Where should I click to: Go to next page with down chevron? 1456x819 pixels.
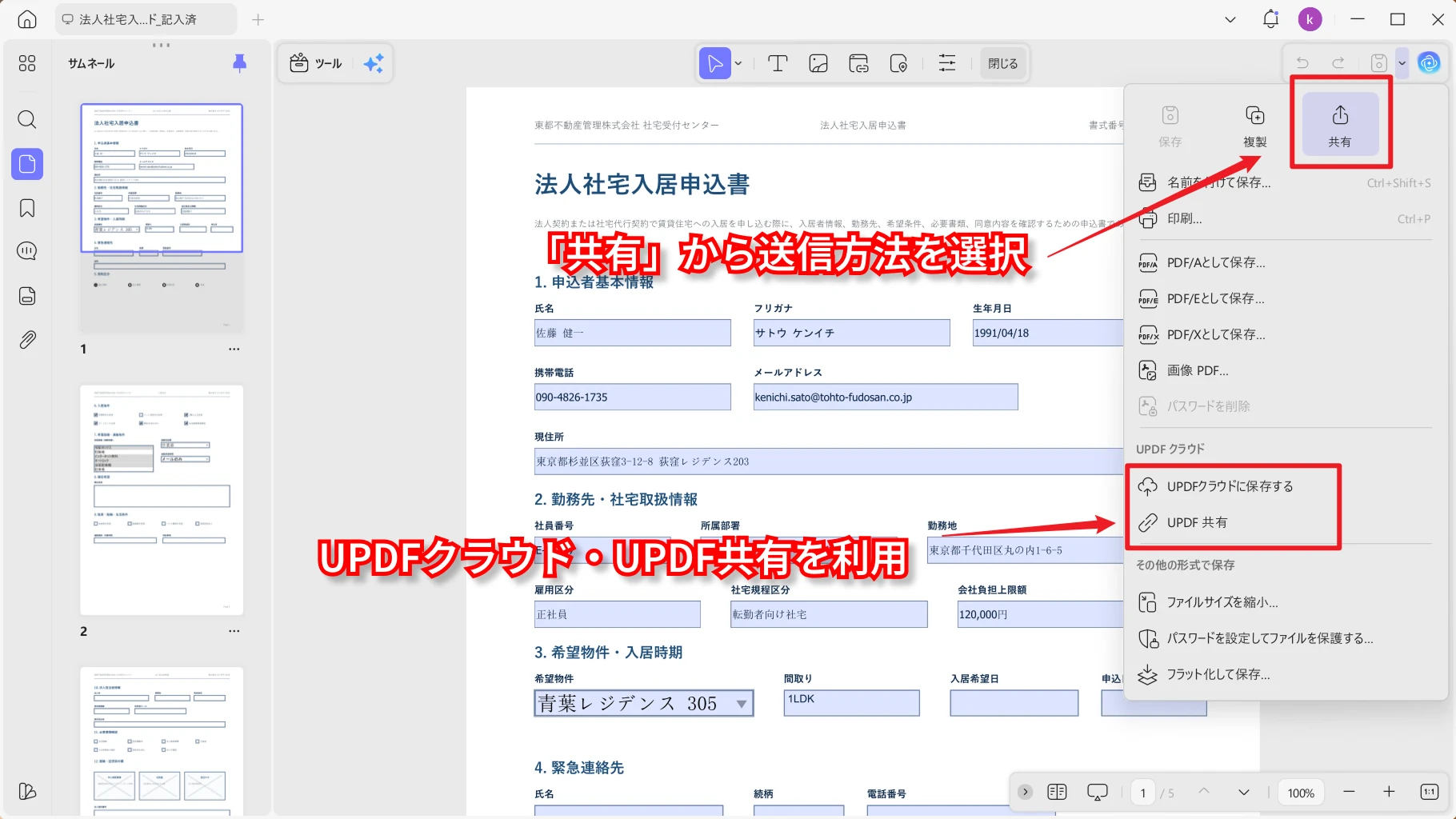click(1244, 792)
